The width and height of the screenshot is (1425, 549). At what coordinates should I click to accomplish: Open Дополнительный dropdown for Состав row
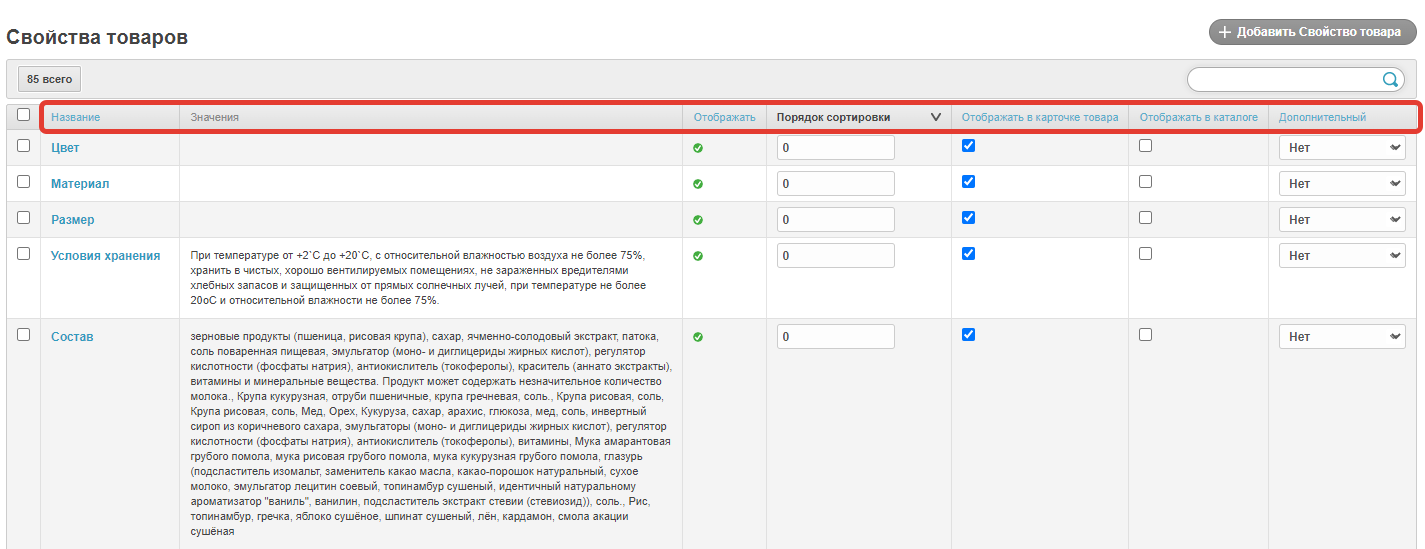point(1342,337)
